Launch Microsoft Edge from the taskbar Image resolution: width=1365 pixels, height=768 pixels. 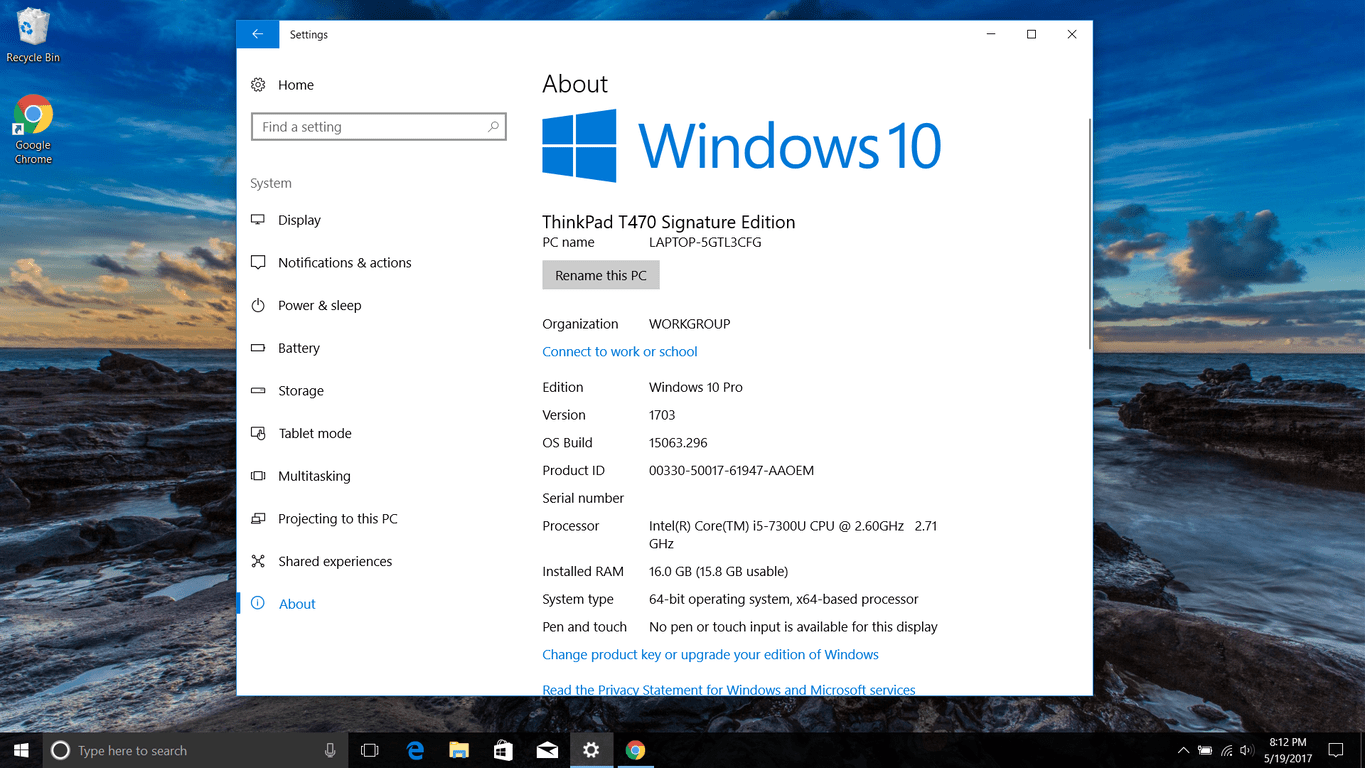click(x=415, y=750)
